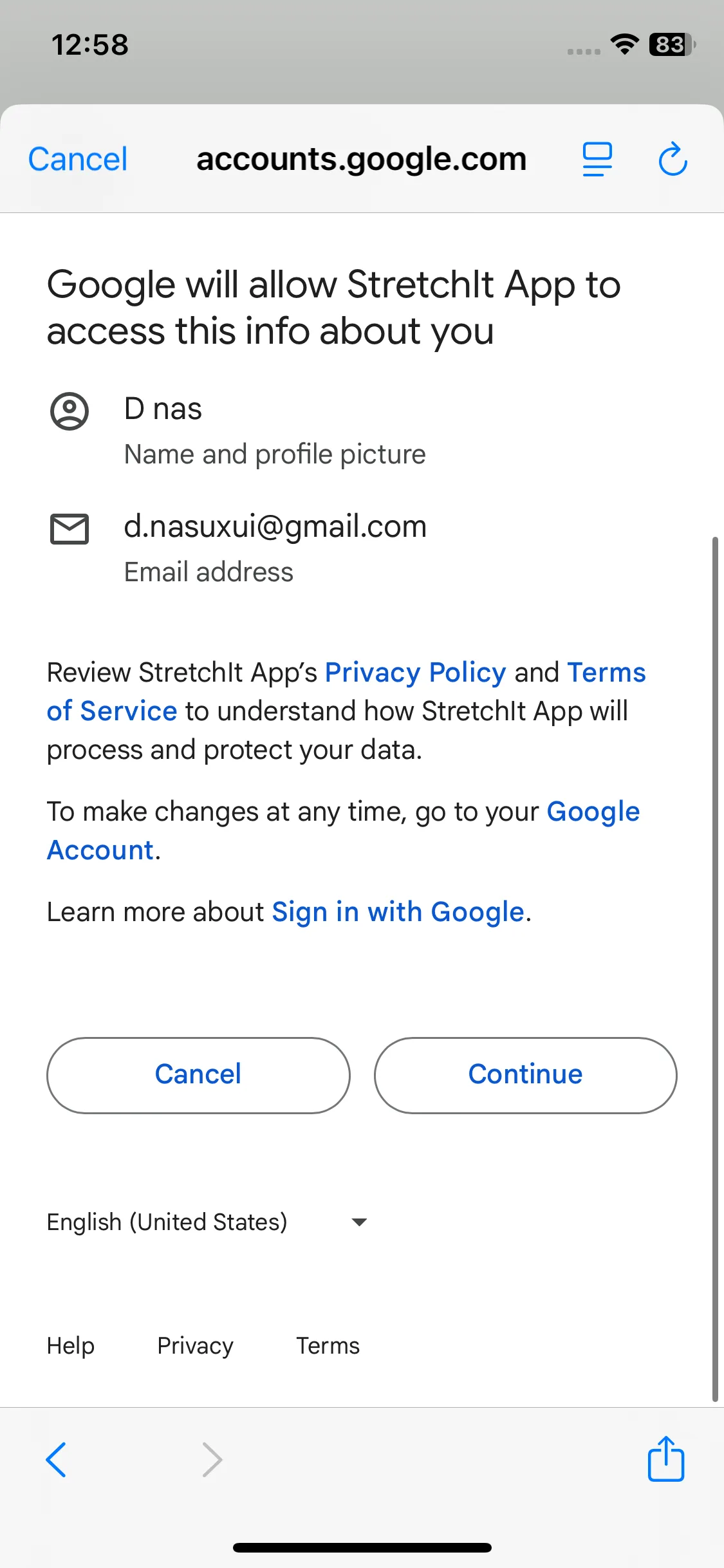The image size is (724, 1568).
Task: Tap the email envelope icon
Action: pyautogui.click(x=70, y=529)
